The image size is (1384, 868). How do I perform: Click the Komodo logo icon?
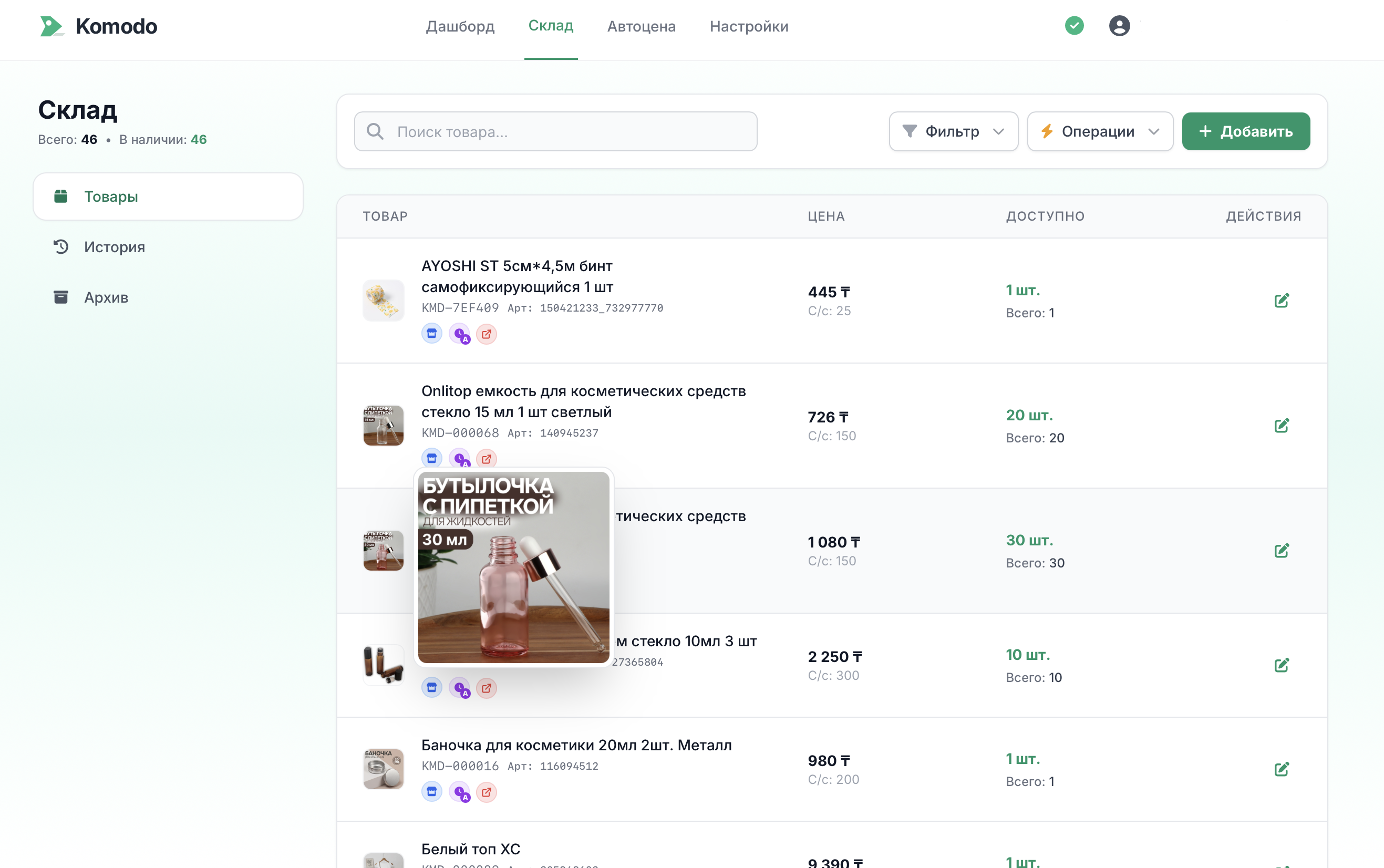click(51, 26)
